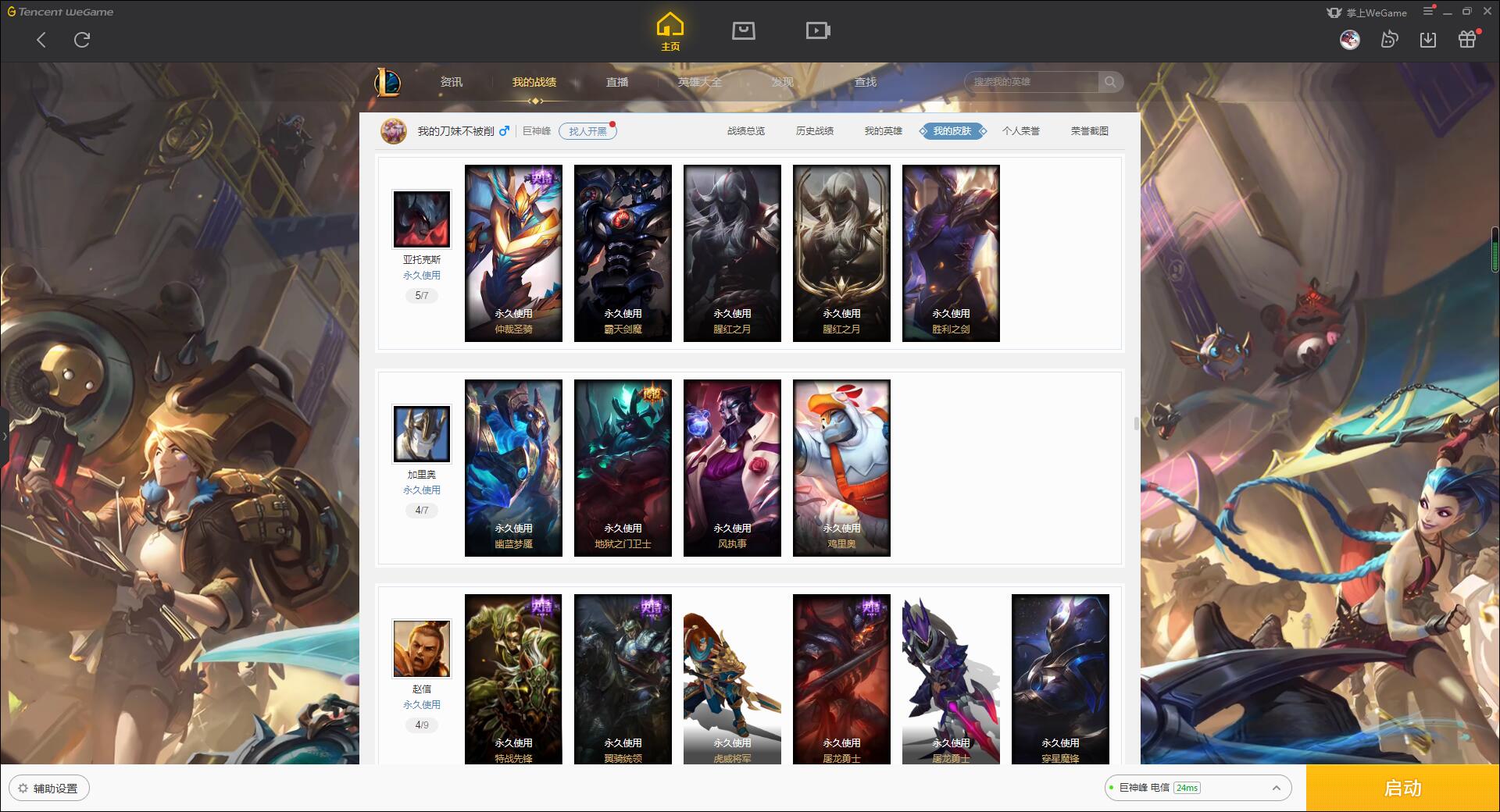
Task: Switch to 历史战绩 sub-tab
Action: point(815,131)
